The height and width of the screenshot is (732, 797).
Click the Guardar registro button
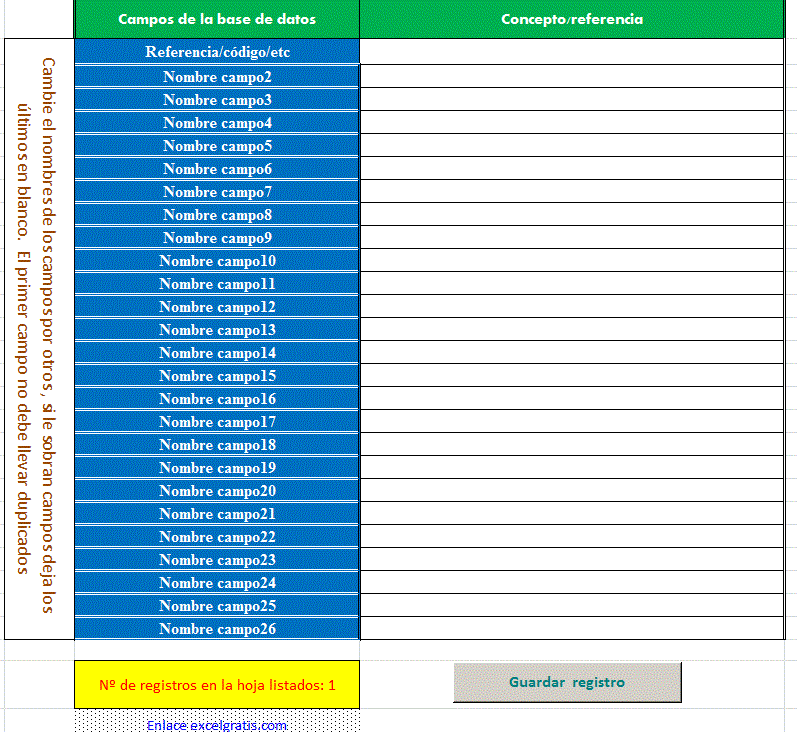[x=567, y=682]
